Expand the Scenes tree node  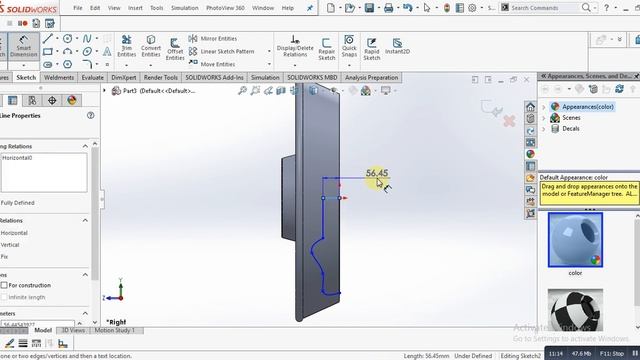tap(543, 118)
